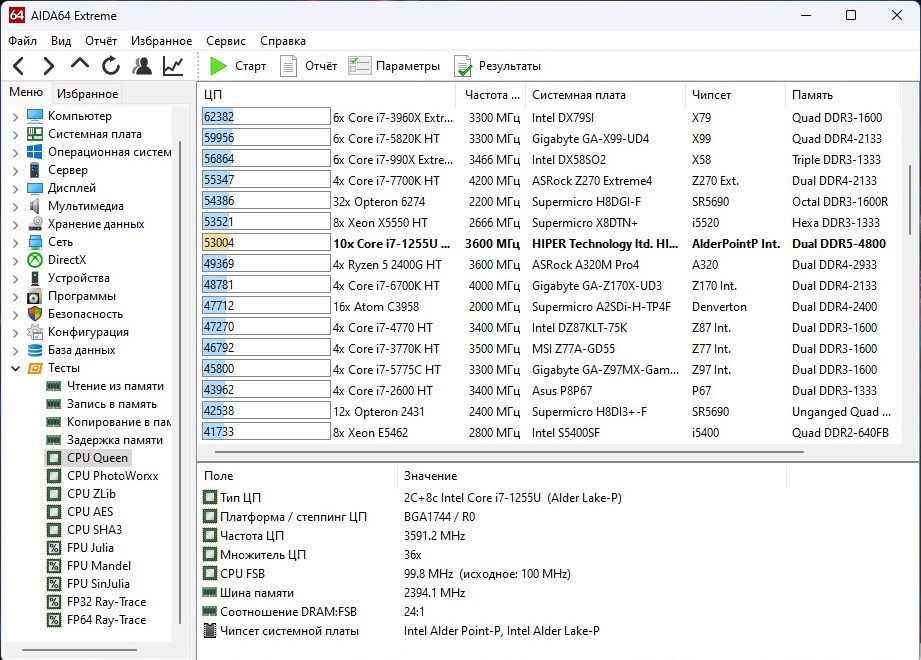Open the Сервис menu

pyautogui.click(x=226, y=41)
